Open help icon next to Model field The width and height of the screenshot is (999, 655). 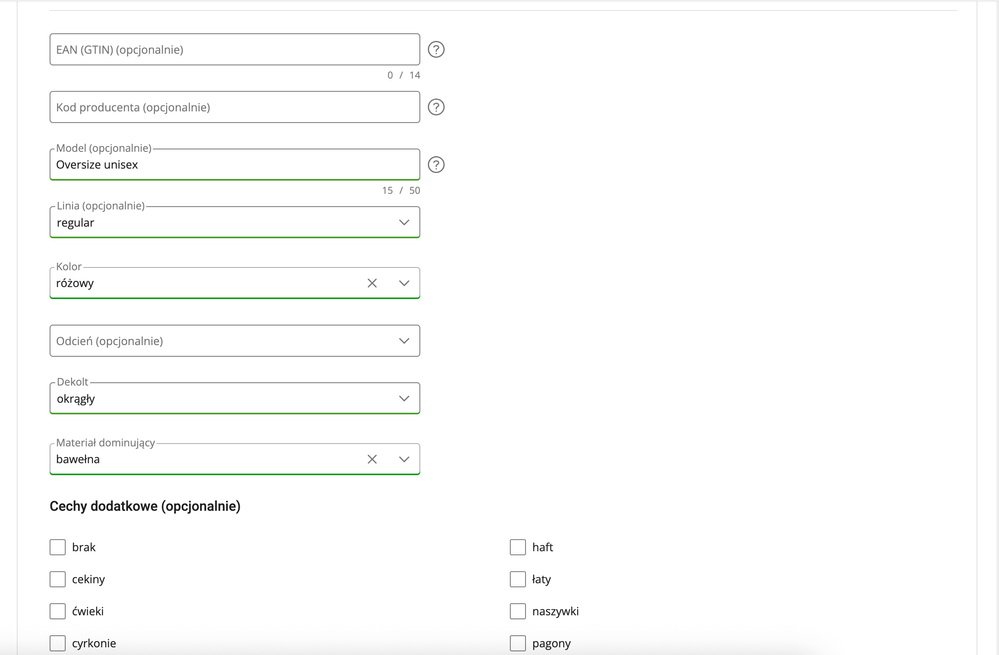click(x=436, y=165)
